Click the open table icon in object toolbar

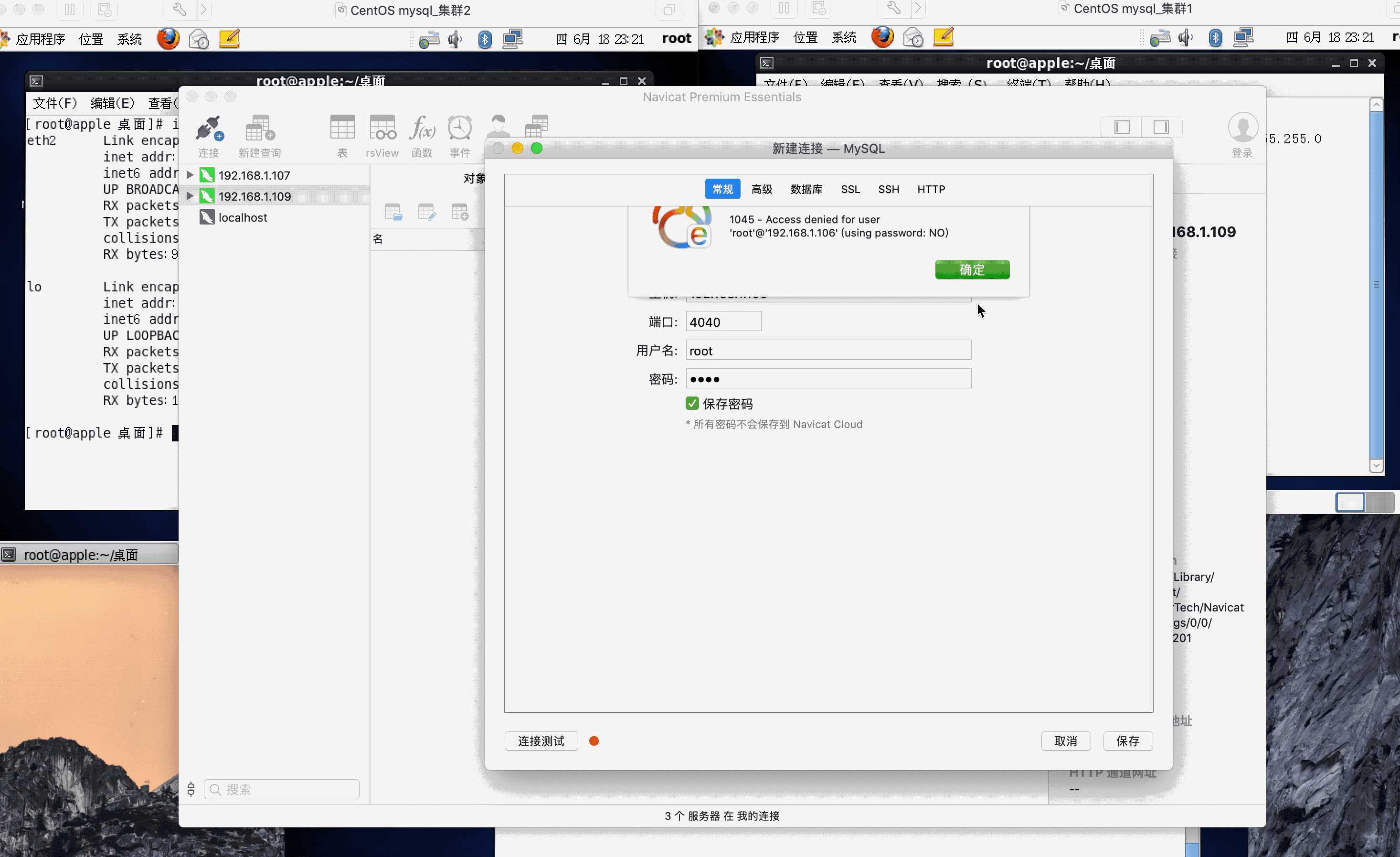pos(393,212)
